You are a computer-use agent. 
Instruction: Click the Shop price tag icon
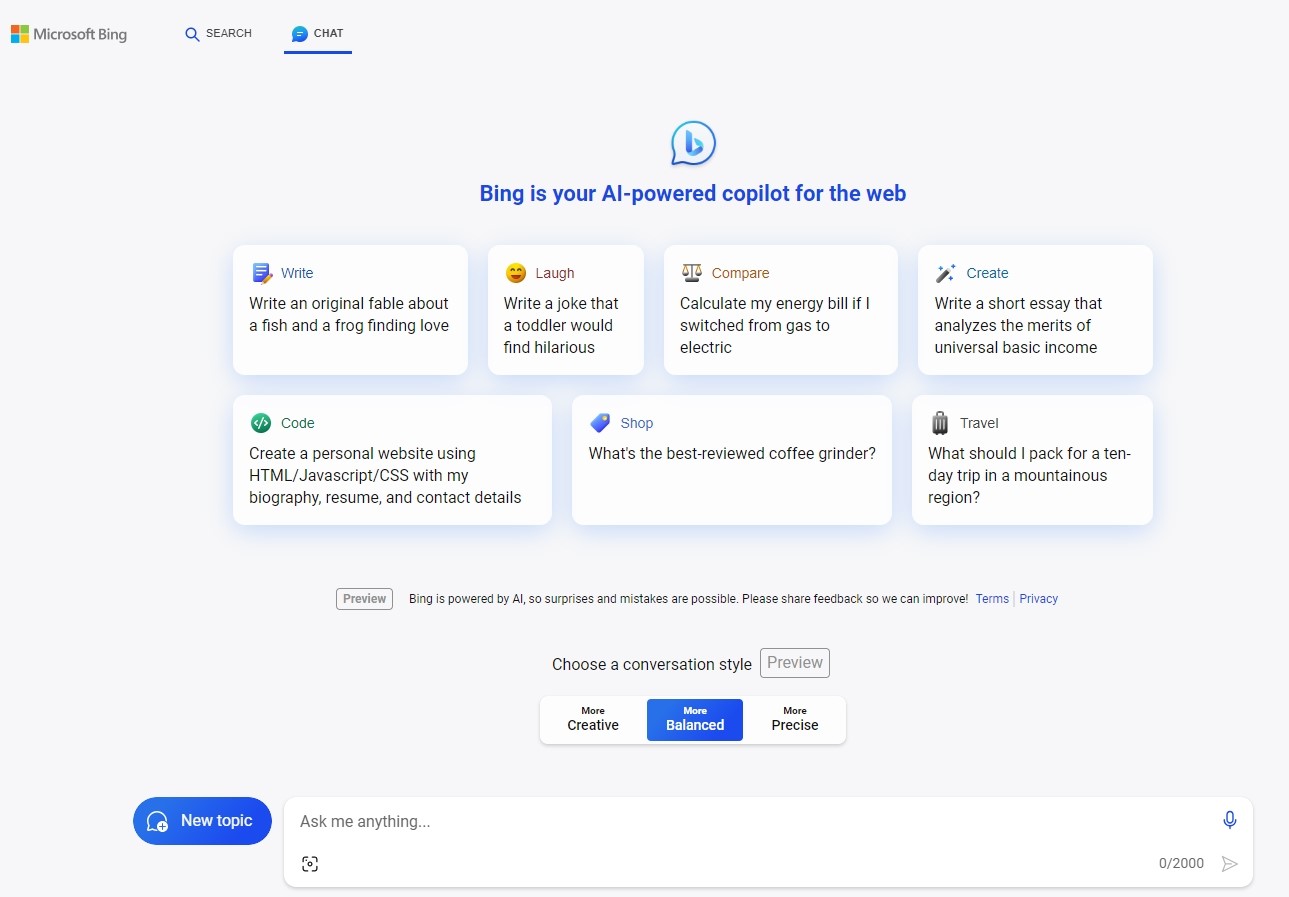600,423
